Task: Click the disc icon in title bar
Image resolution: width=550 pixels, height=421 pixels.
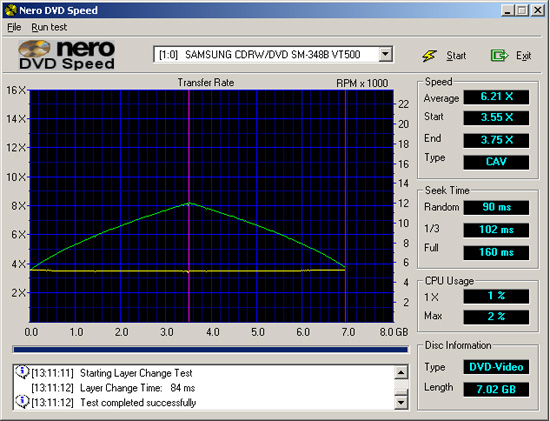Action: pos(11,10)
